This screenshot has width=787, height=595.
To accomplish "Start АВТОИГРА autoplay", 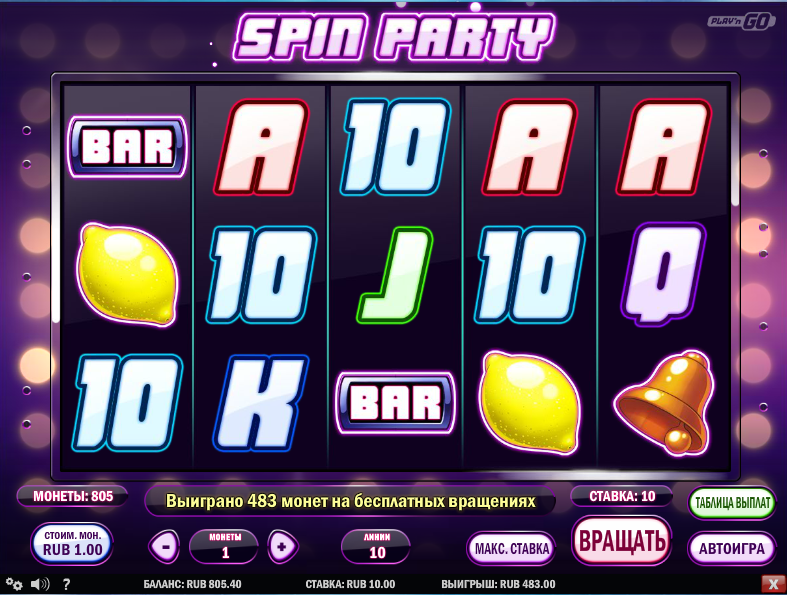I will pyautogui.click(x=732, y=549).
